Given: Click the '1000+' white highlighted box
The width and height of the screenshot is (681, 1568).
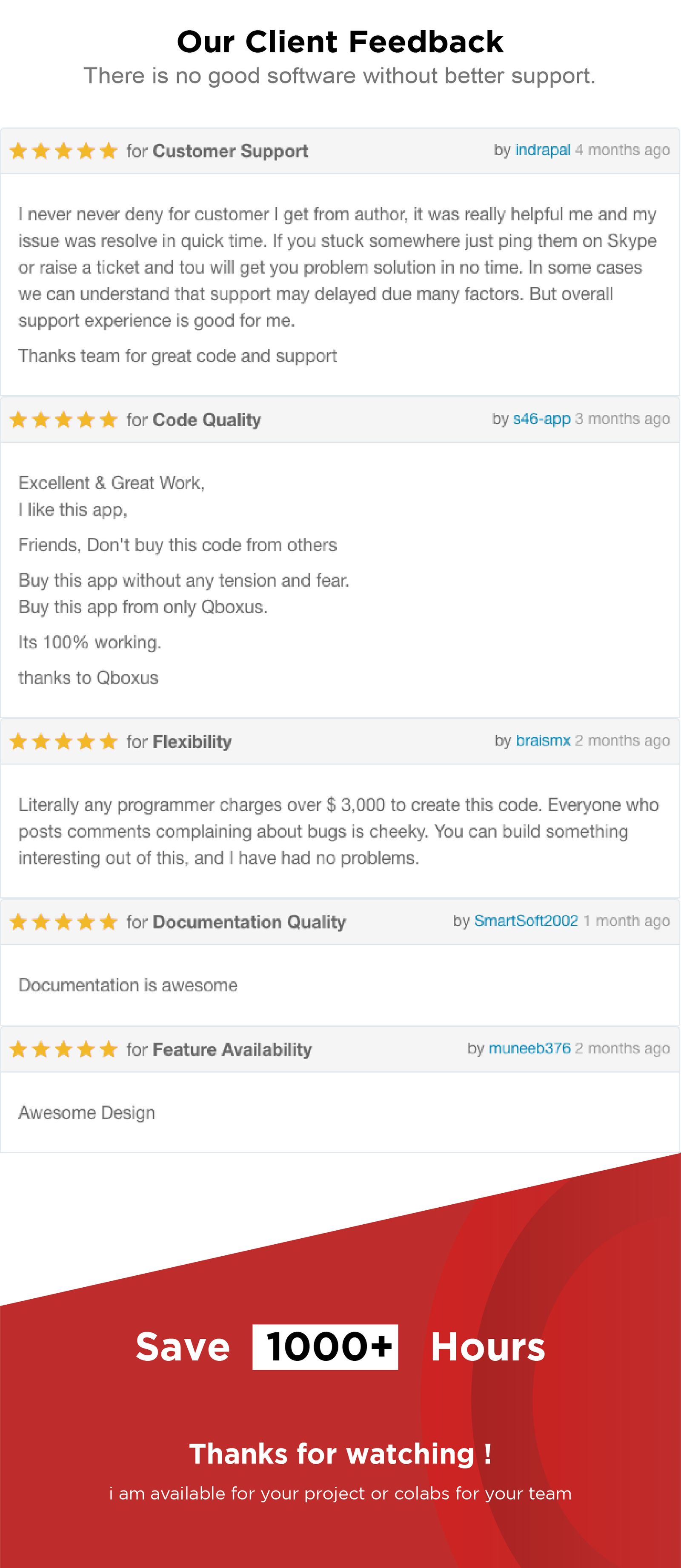Looking at the screenshot, I should pyautogui.click(x=325, y=1347).
